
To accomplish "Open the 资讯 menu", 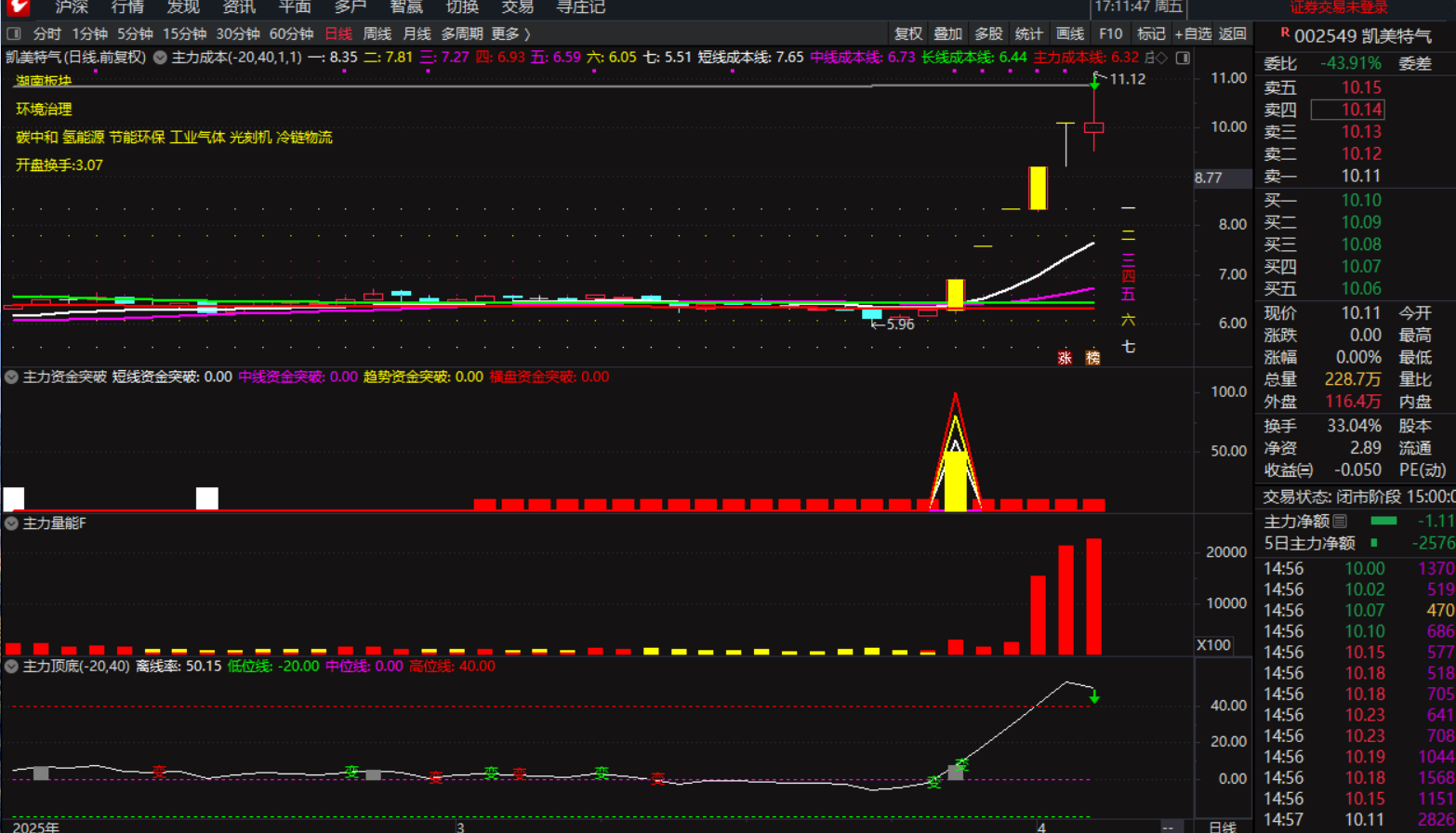I will point(239,7).
